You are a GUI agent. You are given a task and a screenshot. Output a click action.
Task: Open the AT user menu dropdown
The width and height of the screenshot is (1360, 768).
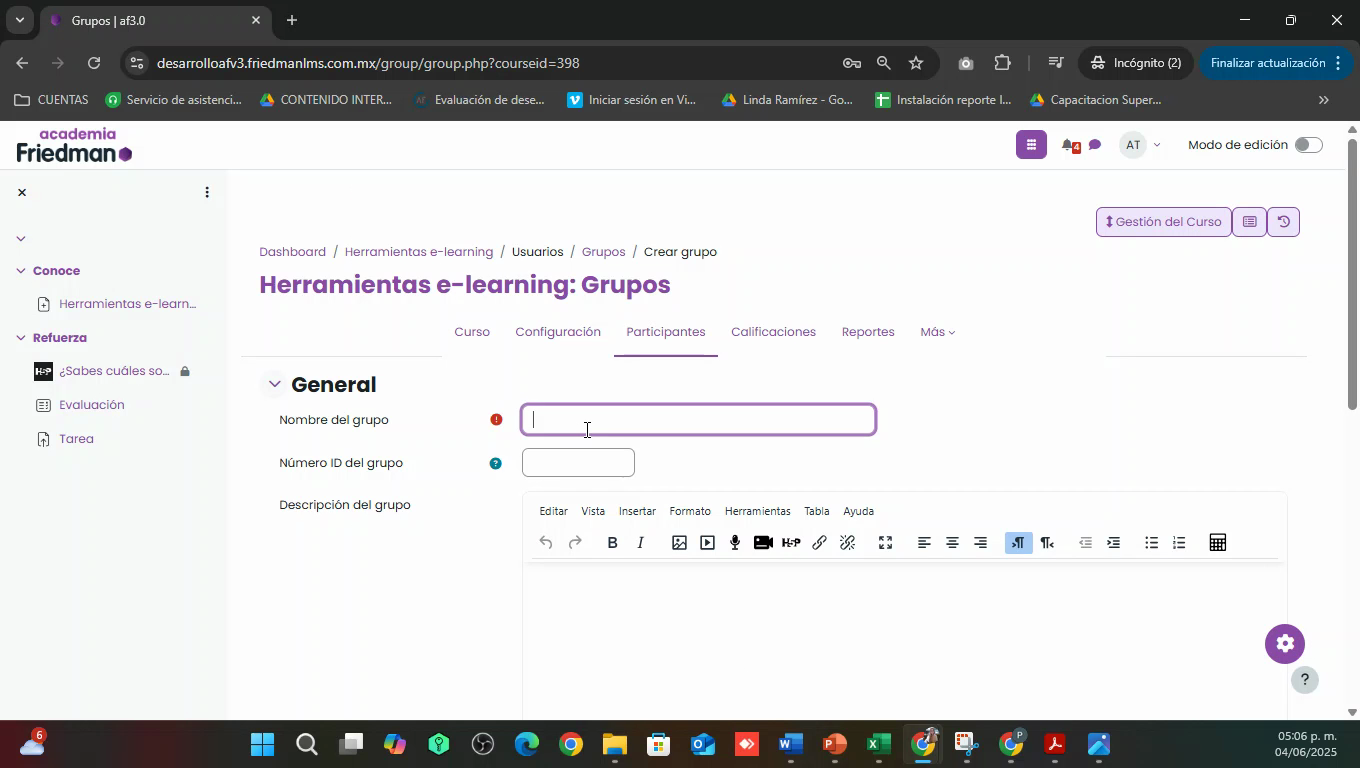pos(1142,145)
